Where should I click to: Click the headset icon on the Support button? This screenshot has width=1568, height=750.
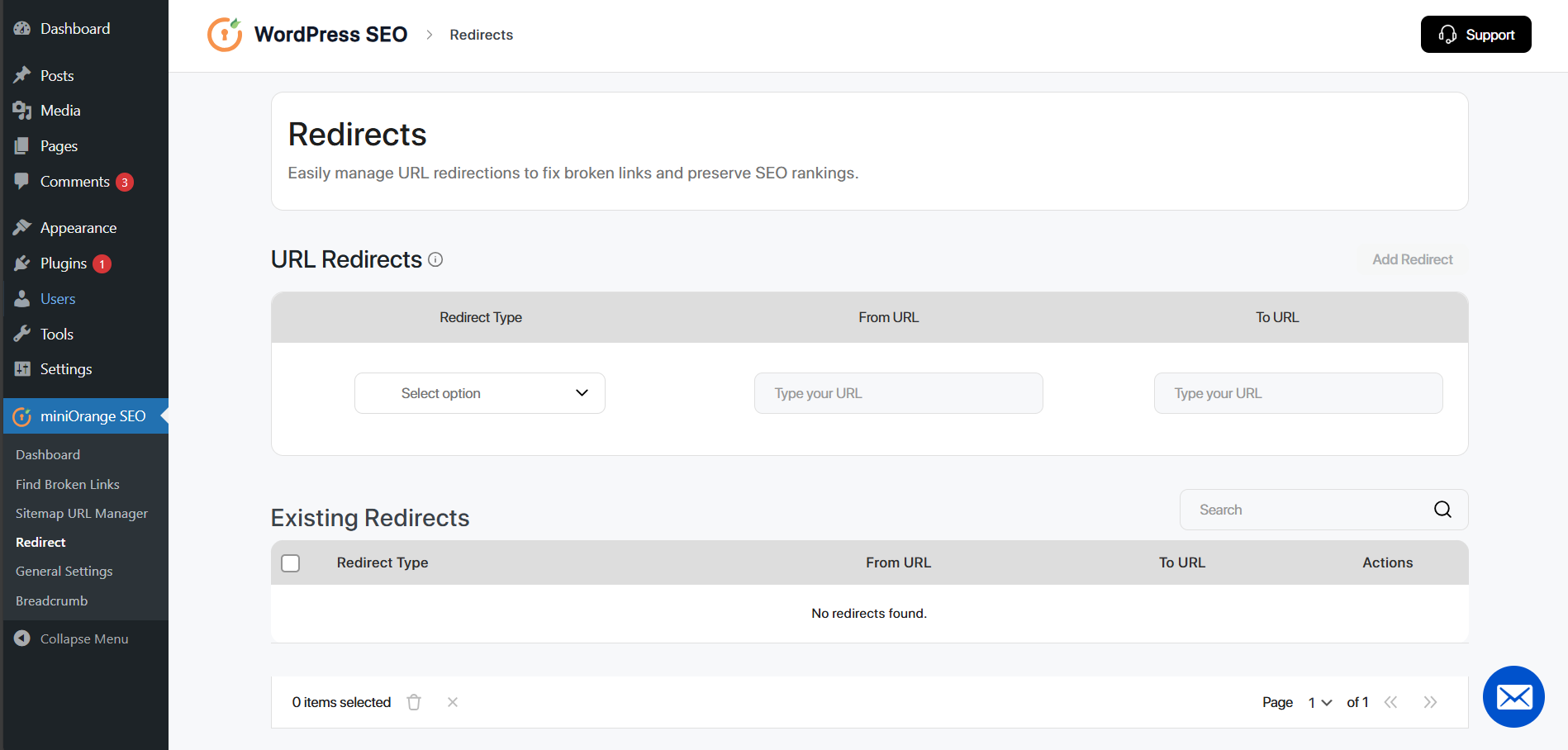coord(1447,34)
